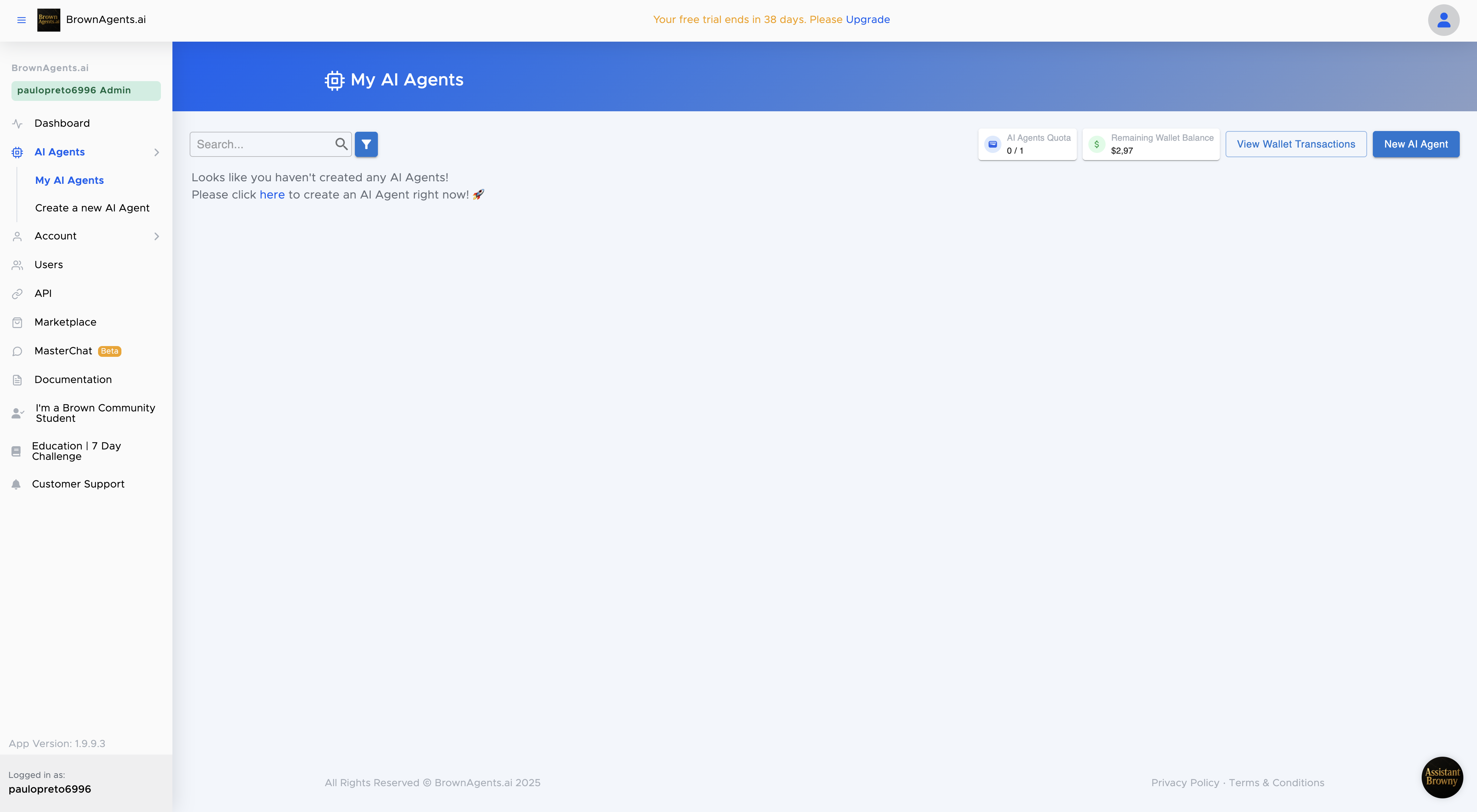Open the Privacy Policy footer link
The width and height of the screenshot is (1477, 812).
pyautogui.click(x=1185, y=783)
